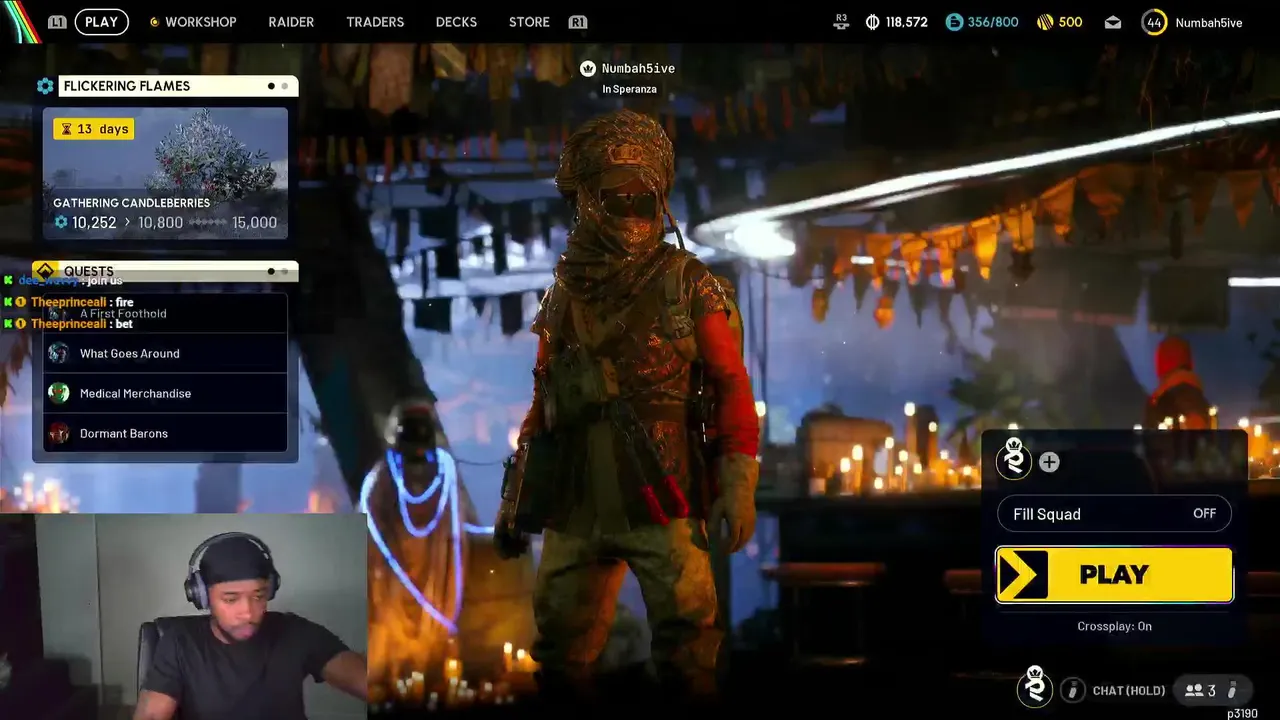Image resolution: width=1280 pixels, height=720 pixels.
Task: Click the player nameplate icon above character
Action: tap(588, 68)
